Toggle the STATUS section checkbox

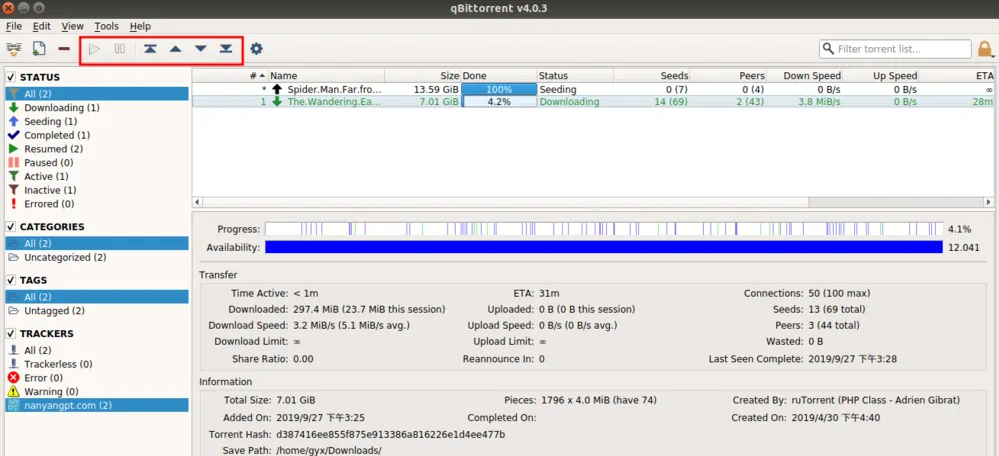[x=11, y=77]
